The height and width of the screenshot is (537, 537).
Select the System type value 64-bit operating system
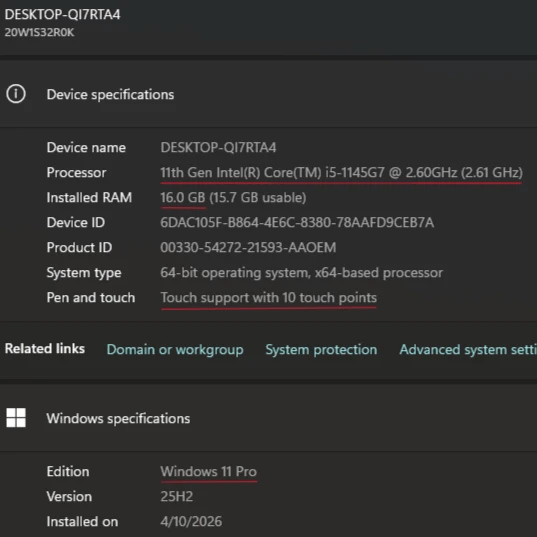302,273
